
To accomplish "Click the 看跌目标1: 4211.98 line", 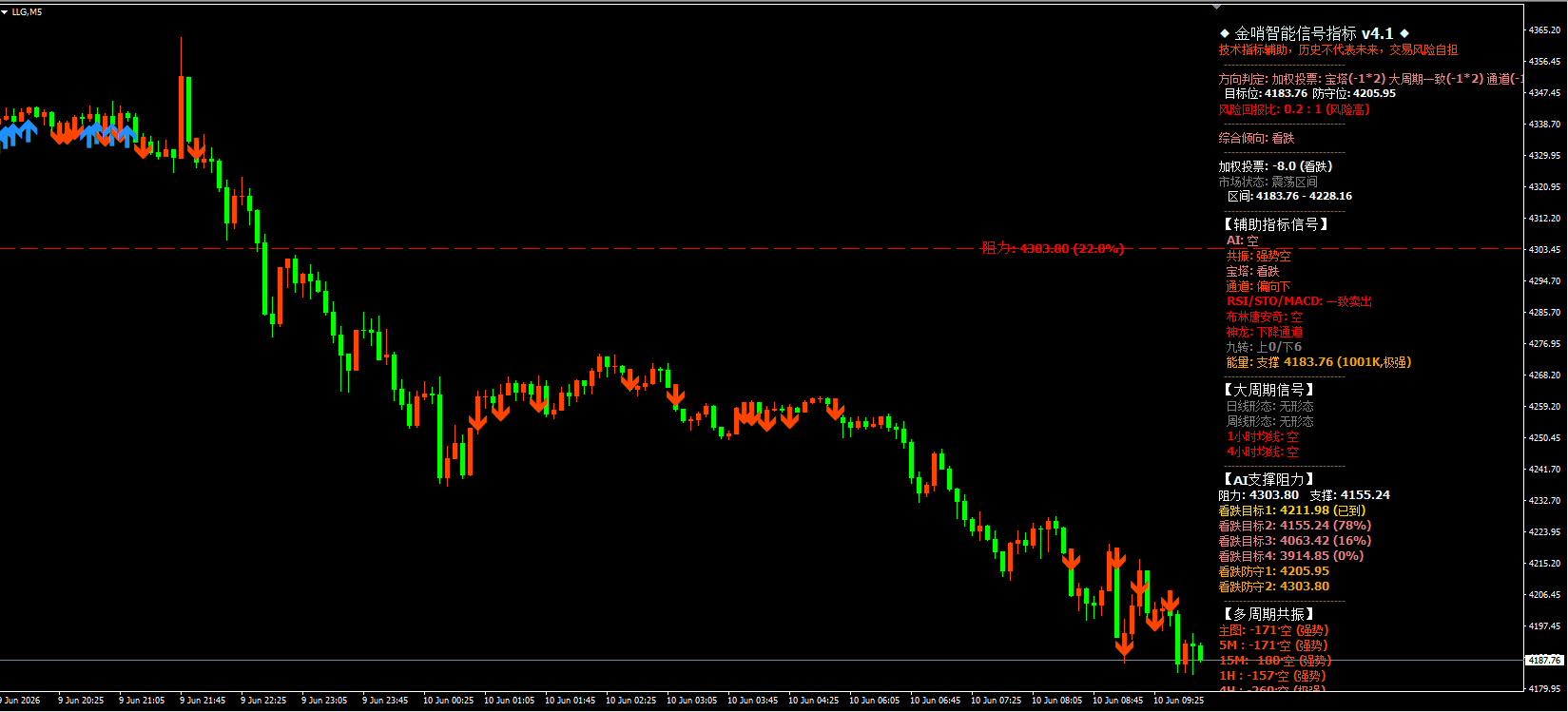I will [1292, 510].
